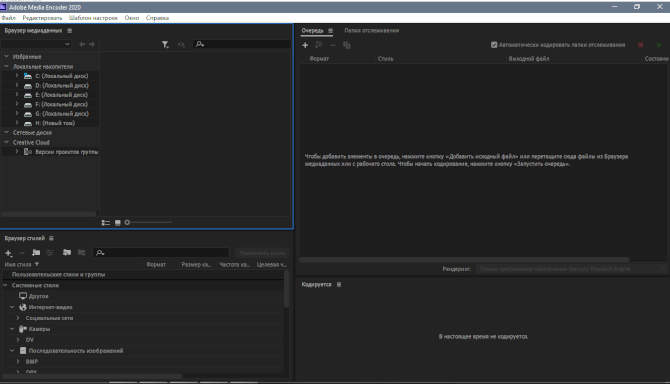Click the Preset Browser vertical scrollbar
Viewport: 670px width, 384px height.
click(x=286, y=290)
